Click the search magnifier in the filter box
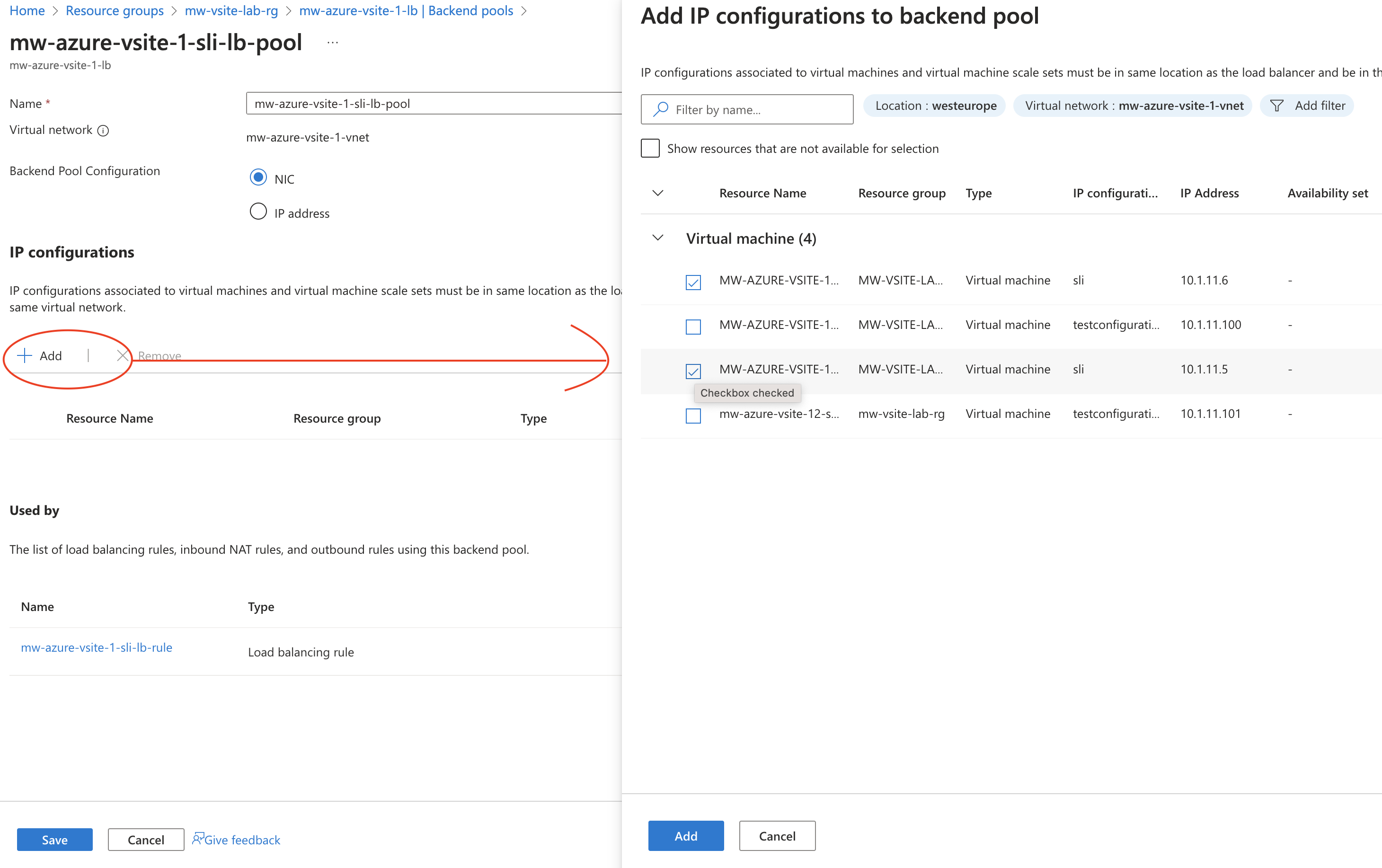This screenshot has width=1382, height=868. click(x=660, y=109)
